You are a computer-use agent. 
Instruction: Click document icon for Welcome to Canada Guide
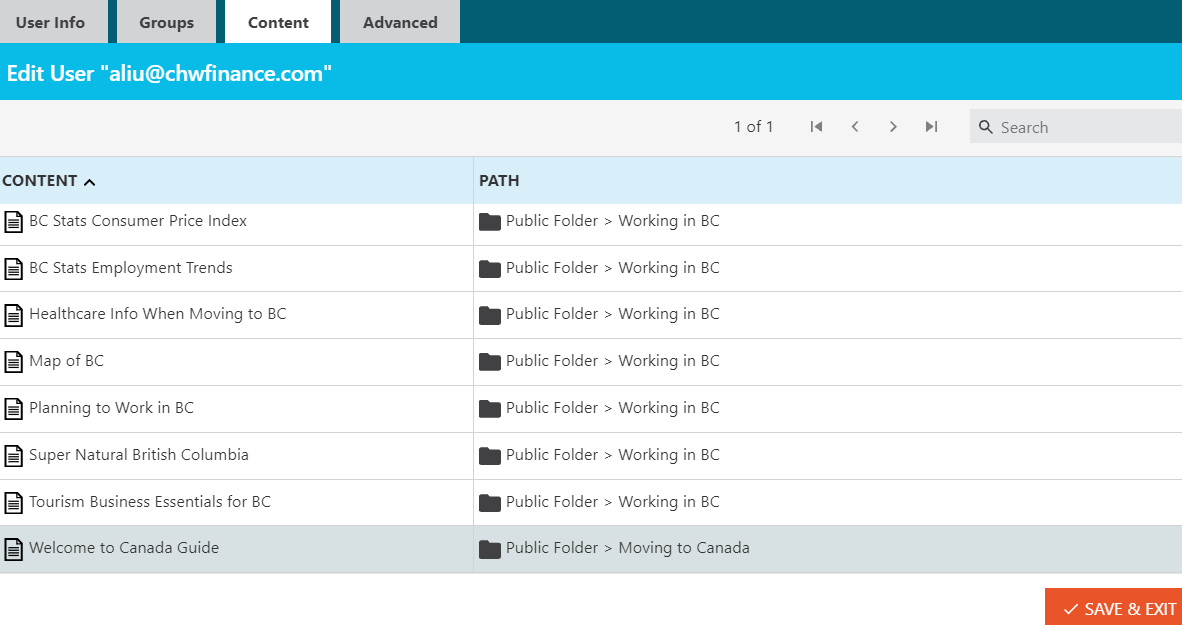pos(14,549)
